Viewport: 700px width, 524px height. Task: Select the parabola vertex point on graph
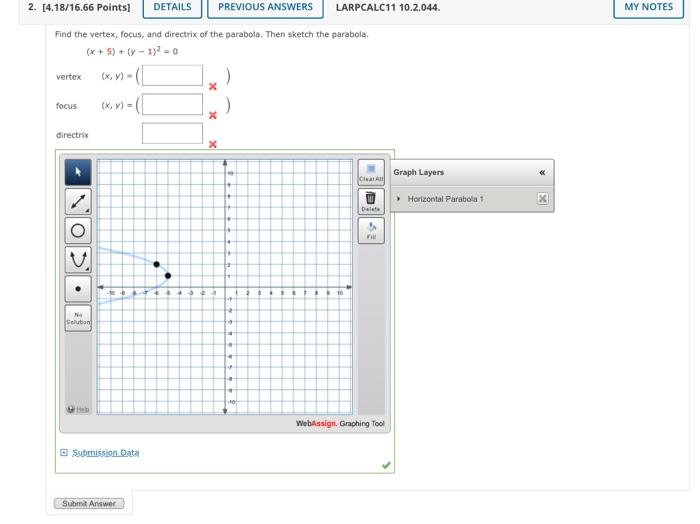tap(168, 276)
